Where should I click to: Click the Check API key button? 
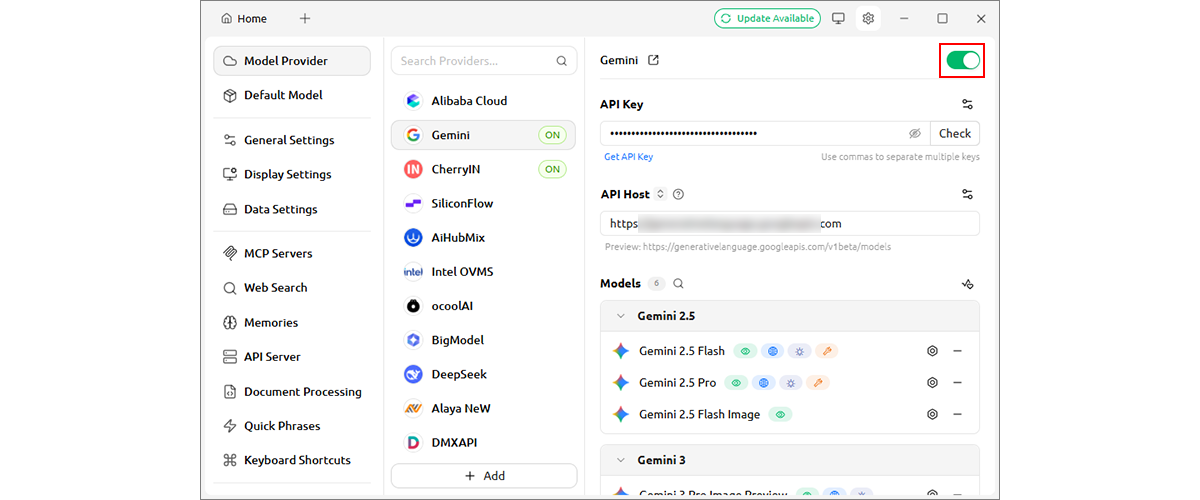pos(954,133)
